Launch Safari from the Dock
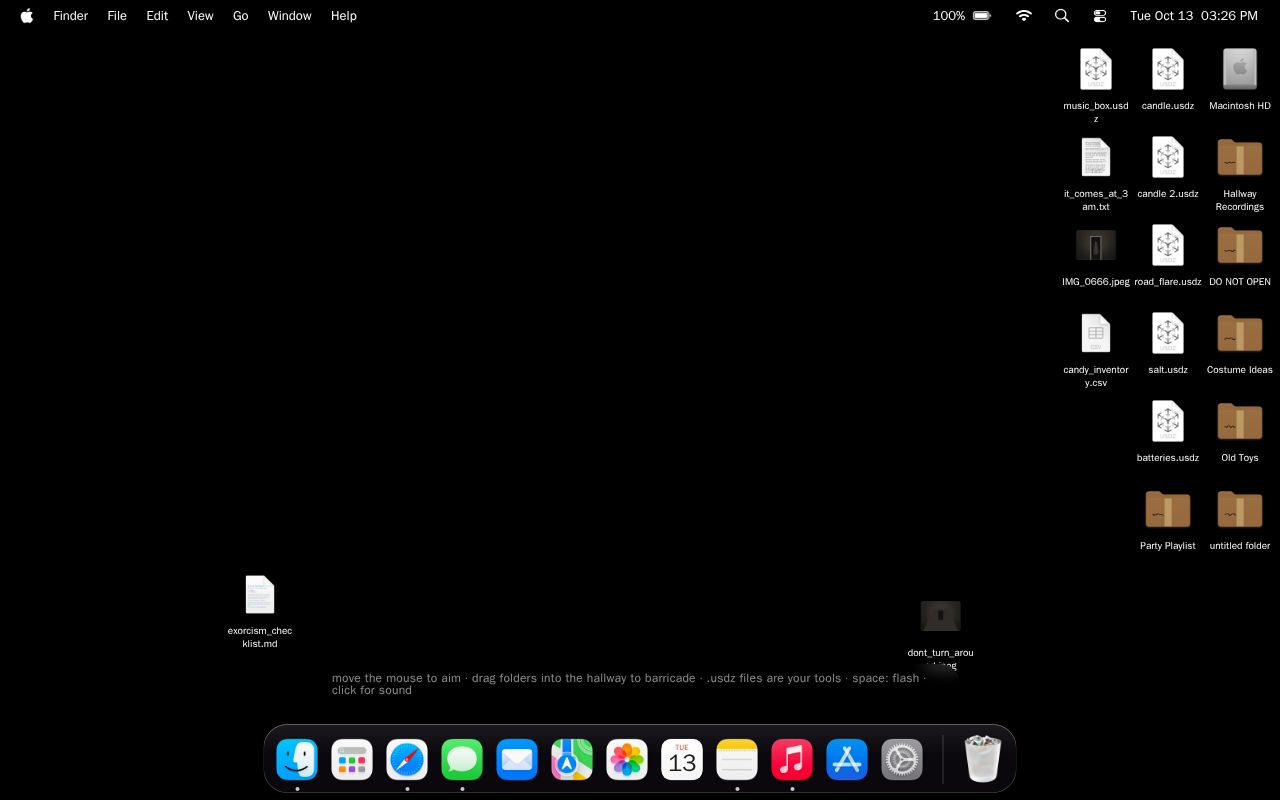Screen dimensions: 1280x800 coord(407,760)
